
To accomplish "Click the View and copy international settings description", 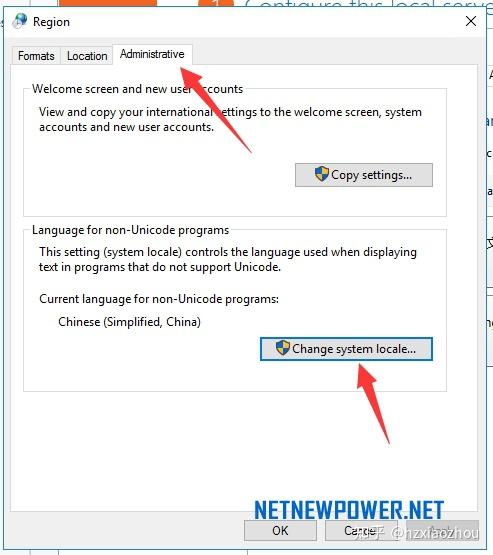I will click(x=230, y=119).
